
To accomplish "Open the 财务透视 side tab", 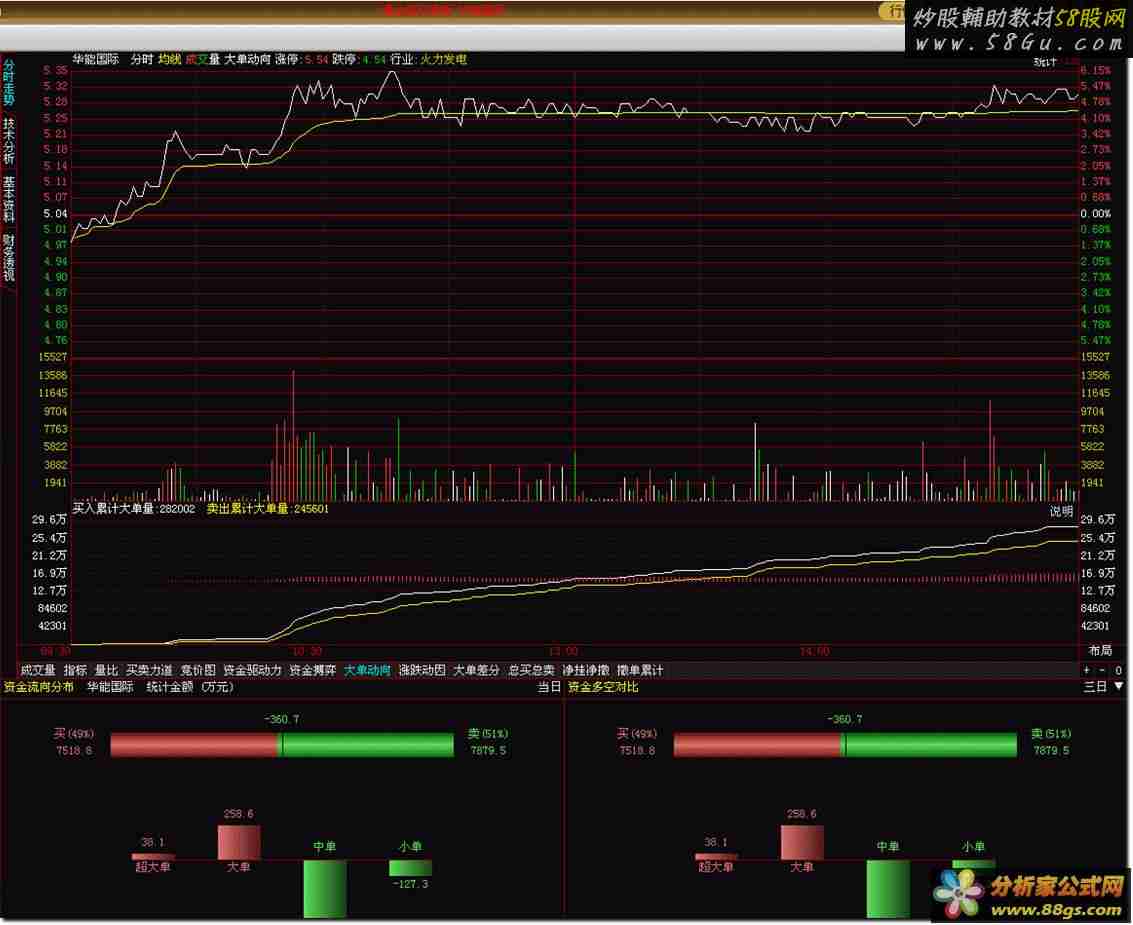I will (9, 257).
